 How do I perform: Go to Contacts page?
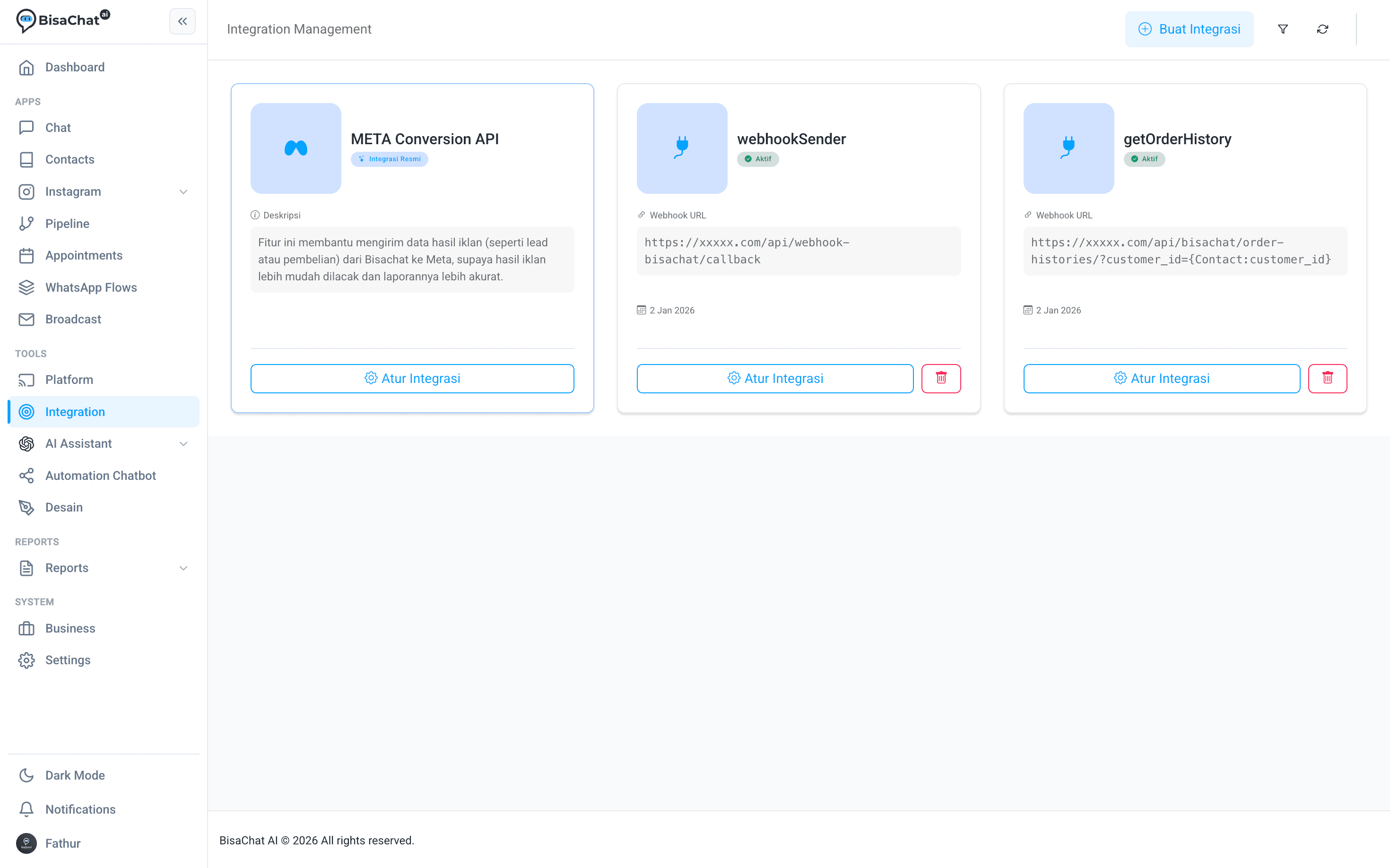[x=104, y=160]
